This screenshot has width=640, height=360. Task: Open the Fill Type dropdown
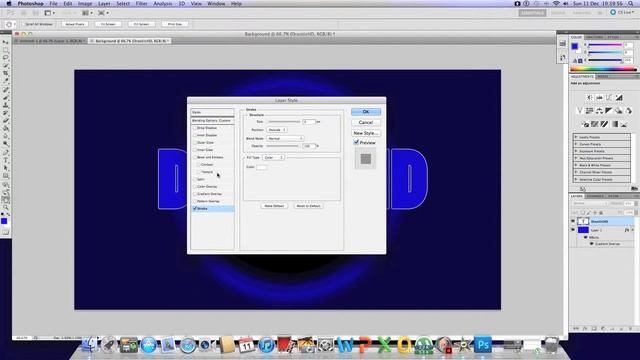click(x=273, y=158)
